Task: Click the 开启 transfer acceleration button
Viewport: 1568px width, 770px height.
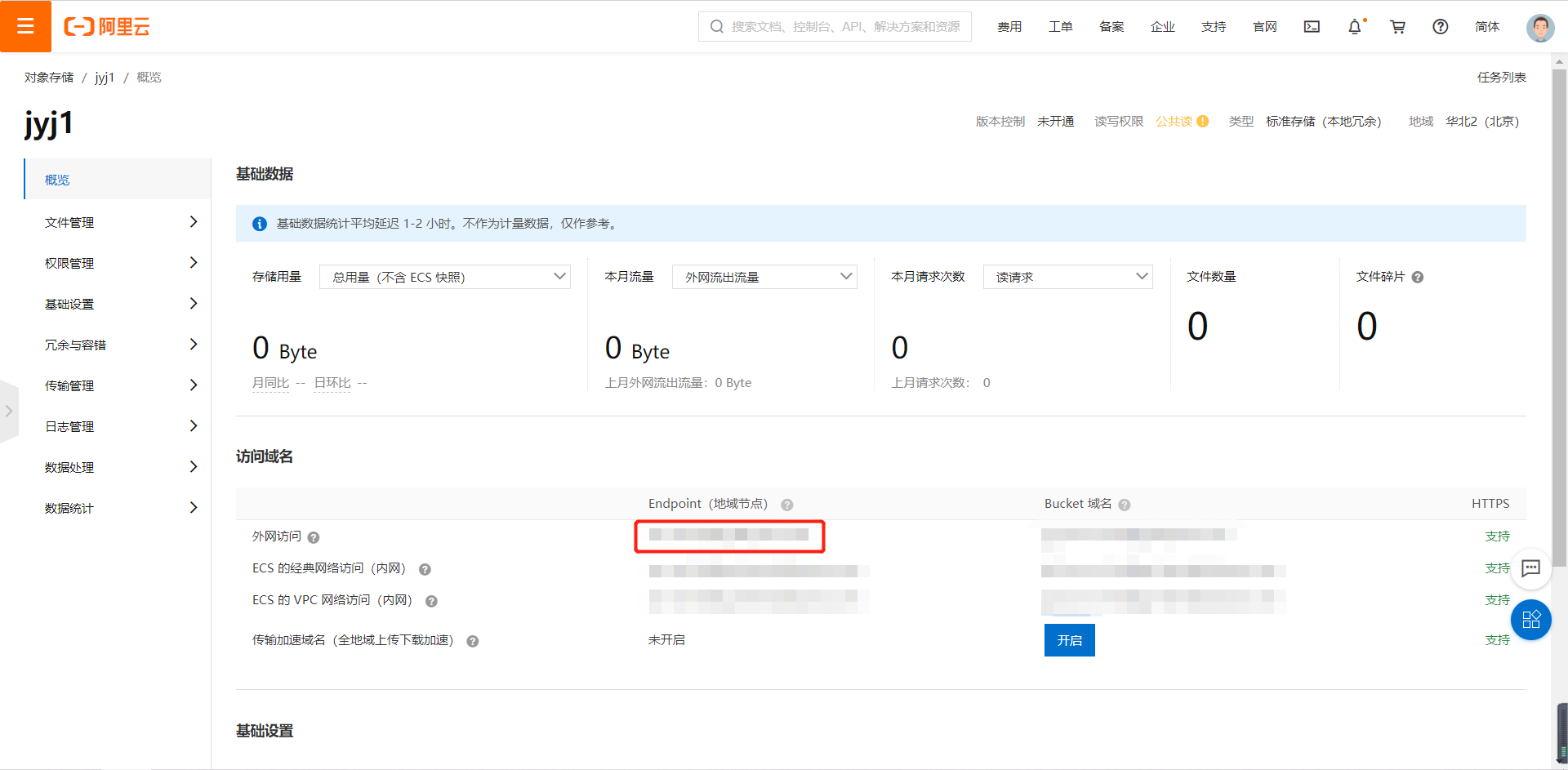Action: pos(1070,640)
